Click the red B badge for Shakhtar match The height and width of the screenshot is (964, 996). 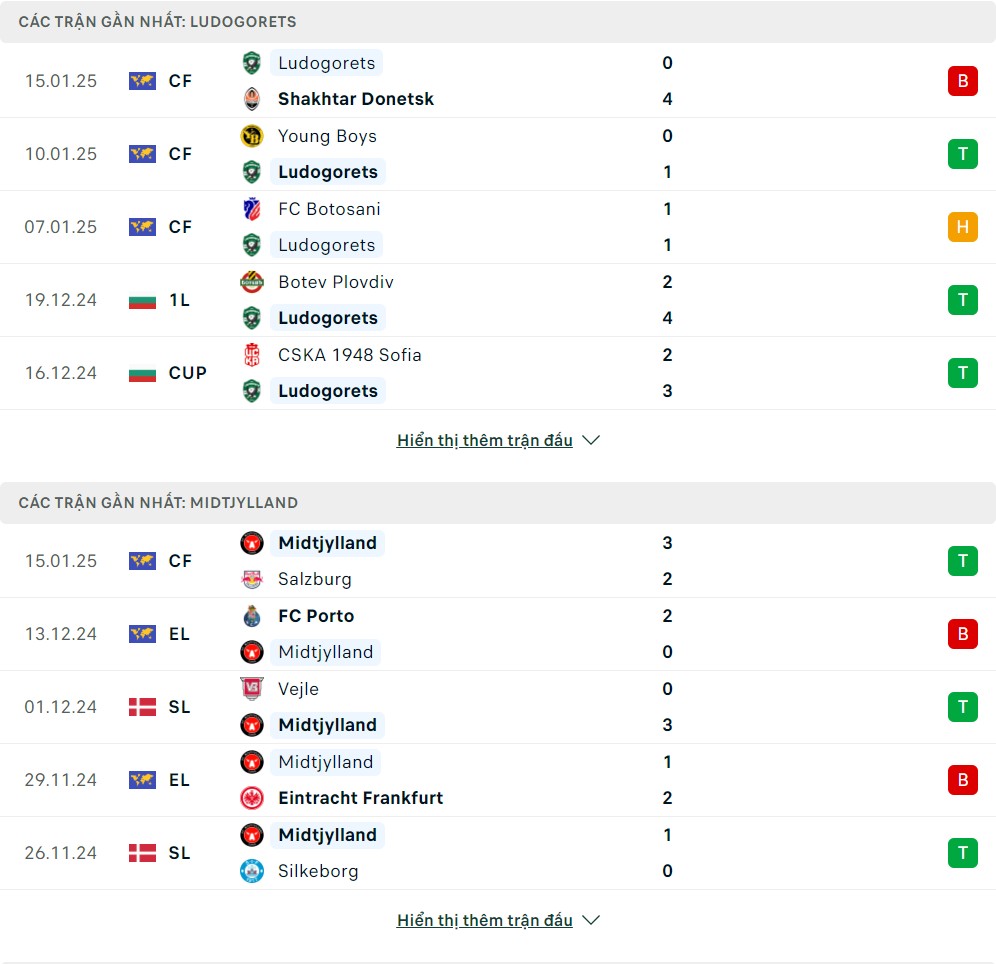(x=962, y=81)
